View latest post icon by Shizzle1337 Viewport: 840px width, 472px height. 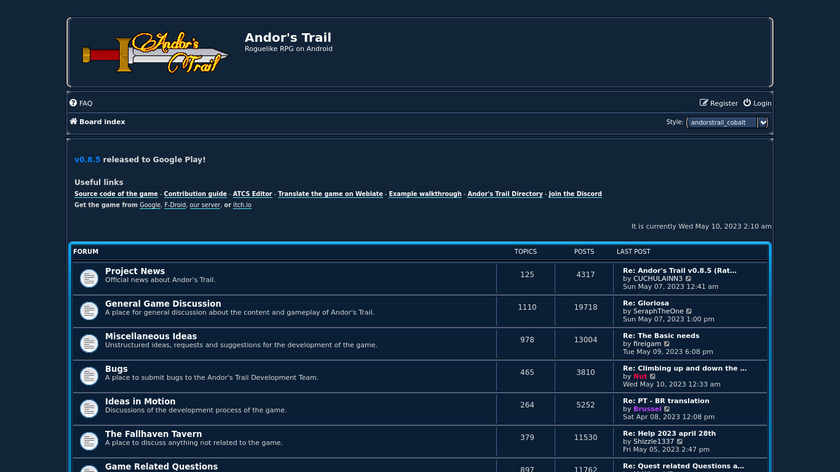(x=680, y=441)
